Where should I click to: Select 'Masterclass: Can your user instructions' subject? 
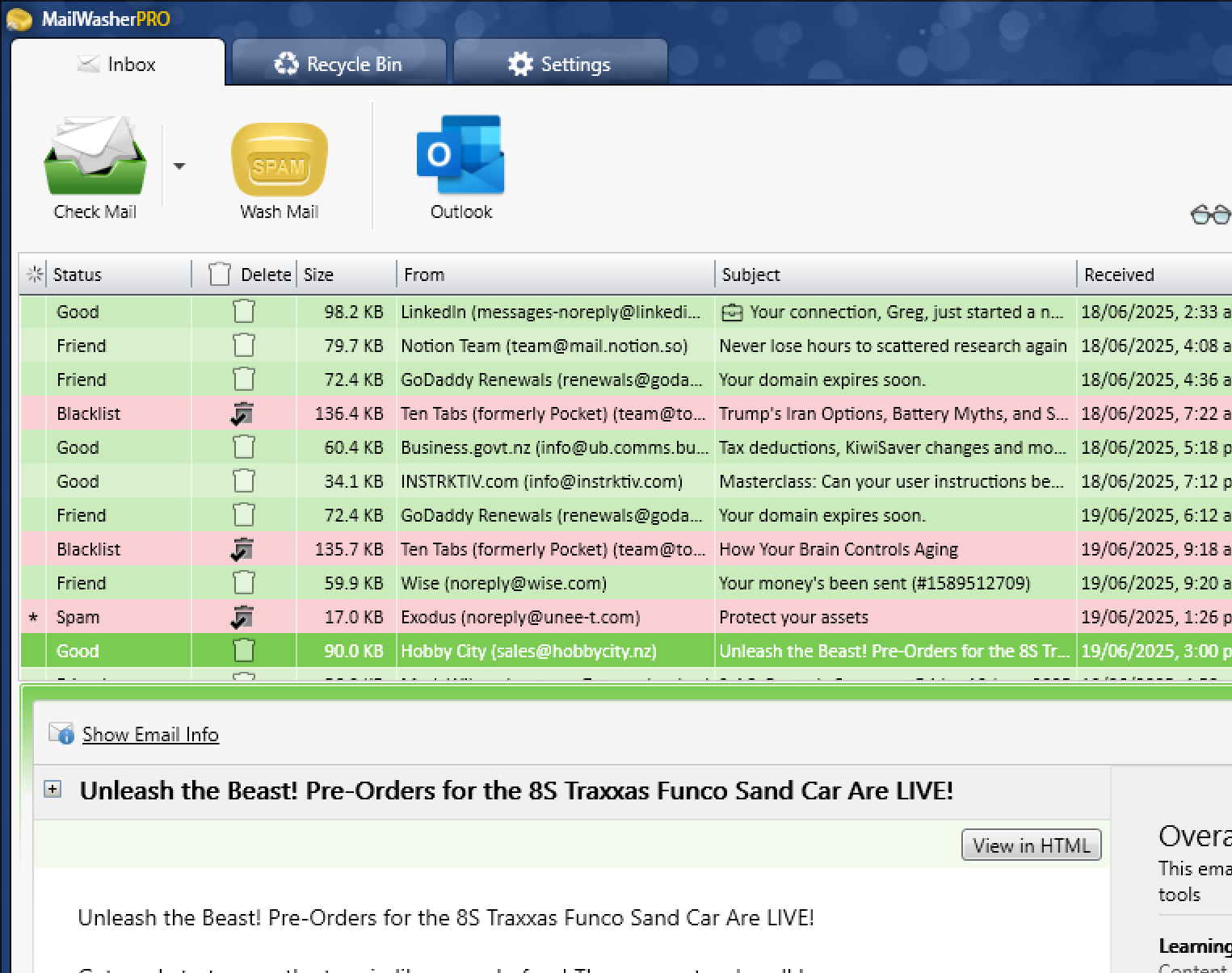(x=895, y=481)
